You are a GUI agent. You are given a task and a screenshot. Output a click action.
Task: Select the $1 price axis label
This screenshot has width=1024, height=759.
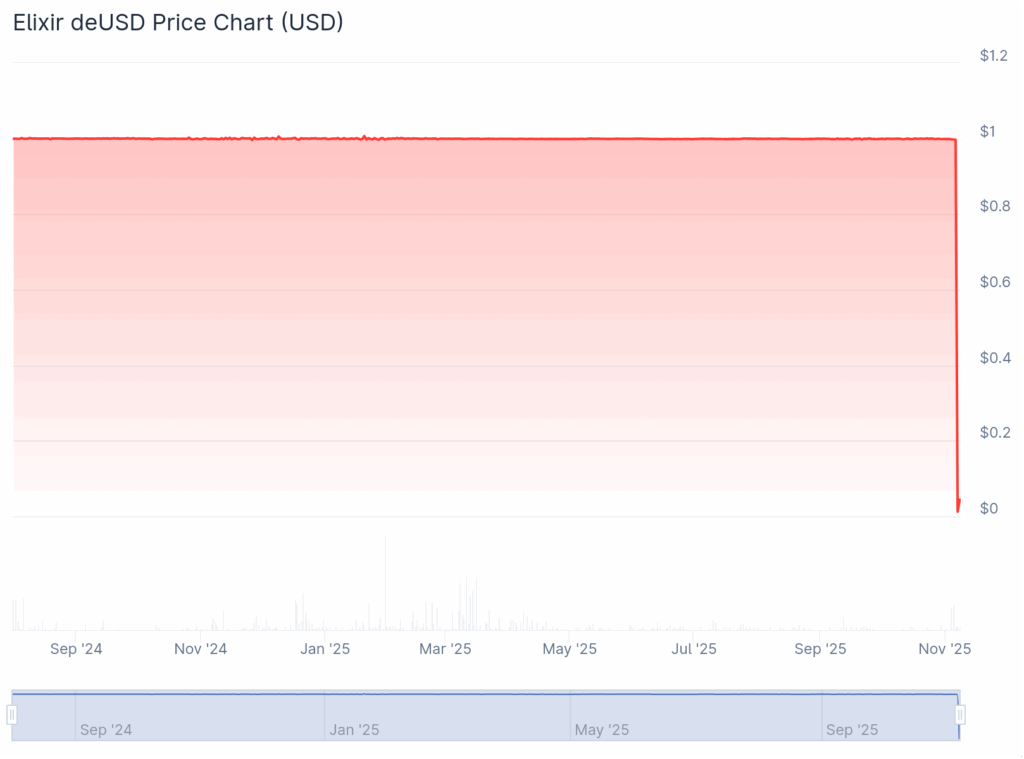click(987, 132)
